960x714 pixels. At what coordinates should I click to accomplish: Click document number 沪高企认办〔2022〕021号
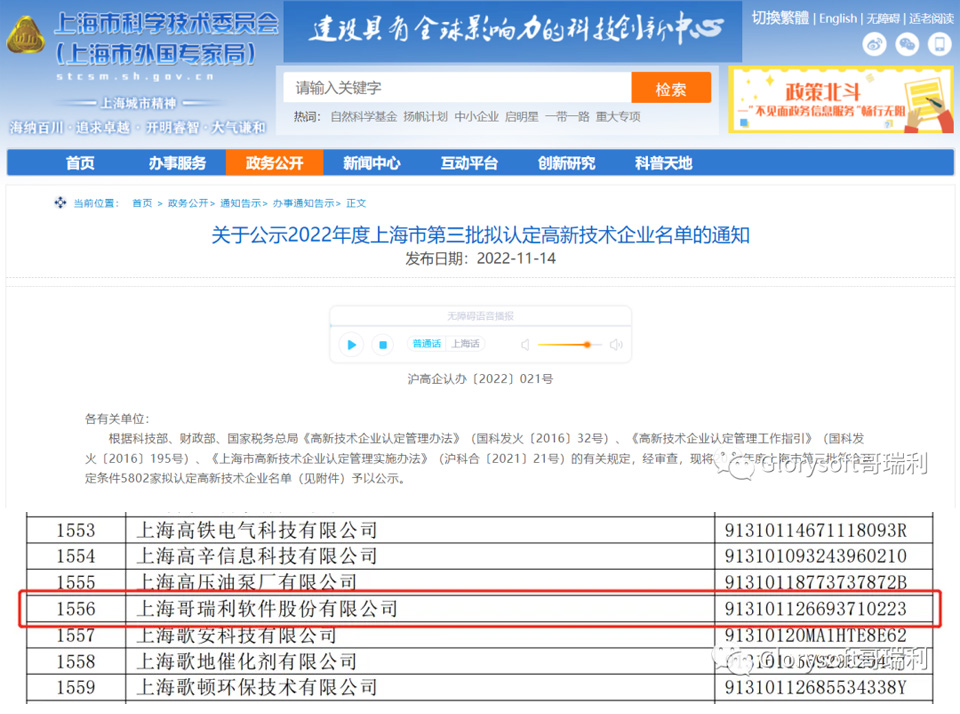tap(481, 379)
